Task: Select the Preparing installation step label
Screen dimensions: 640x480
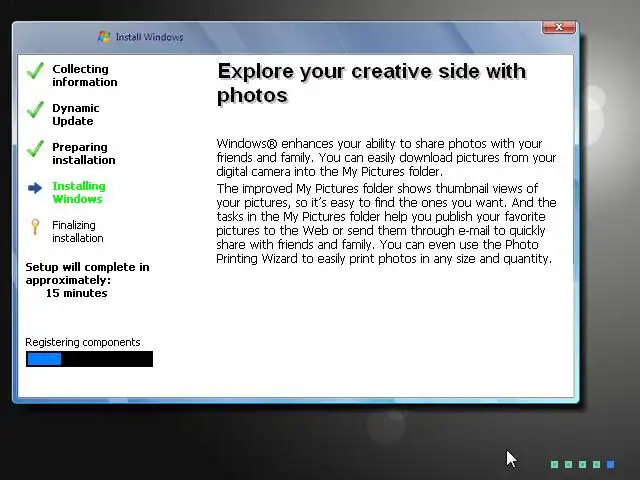Action: tap(84, 153)
